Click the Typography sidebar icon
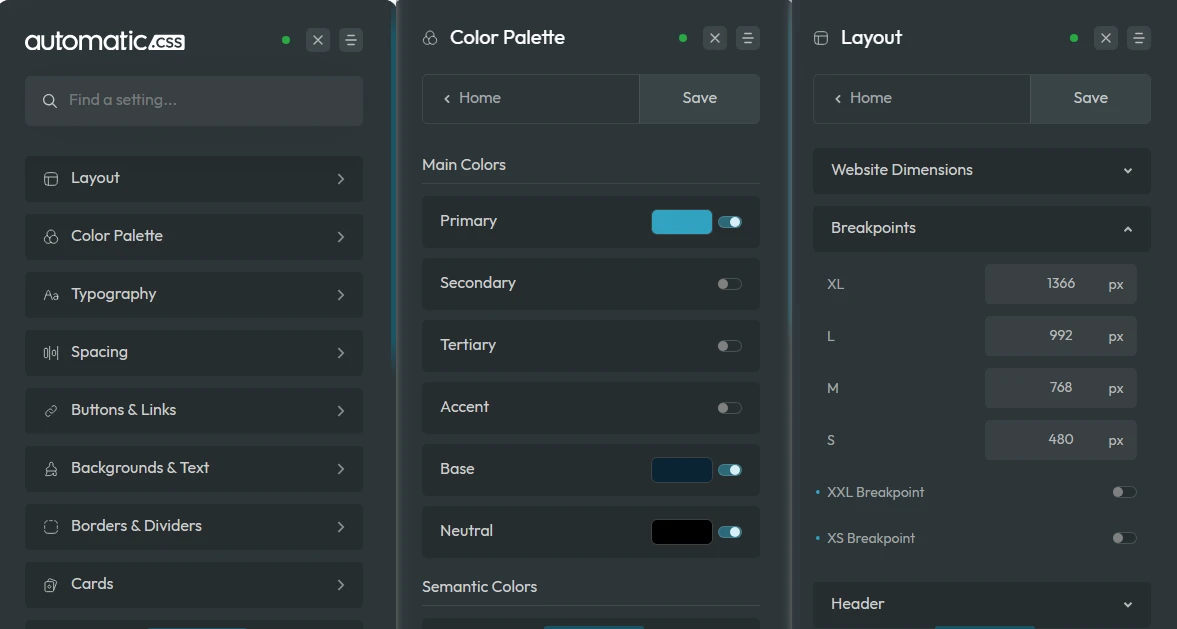1177x629 pixels. [51, 294]
